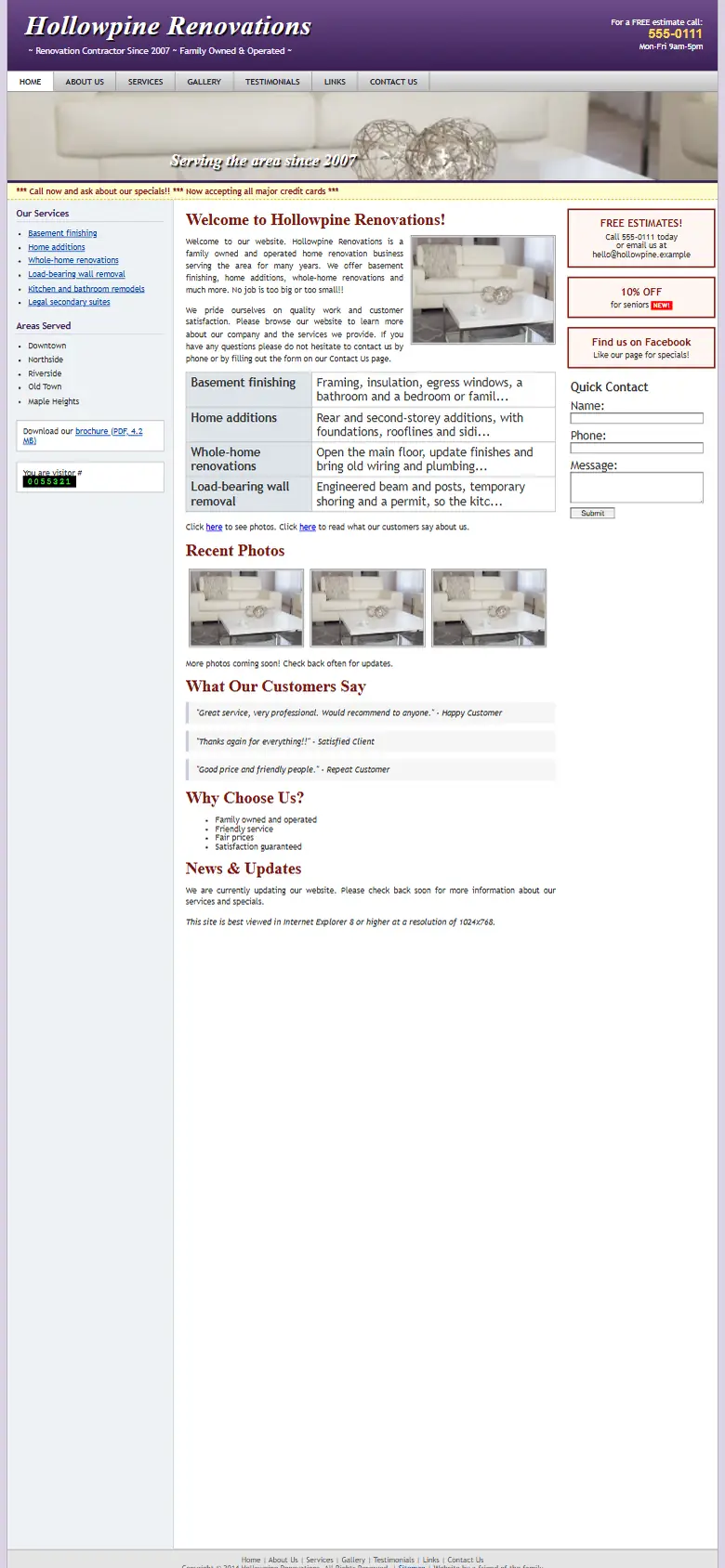Viewport: 725px width, 1568px height.
Task: Open the middle Recent Photos thumbnail
Action: coord(367,608)
